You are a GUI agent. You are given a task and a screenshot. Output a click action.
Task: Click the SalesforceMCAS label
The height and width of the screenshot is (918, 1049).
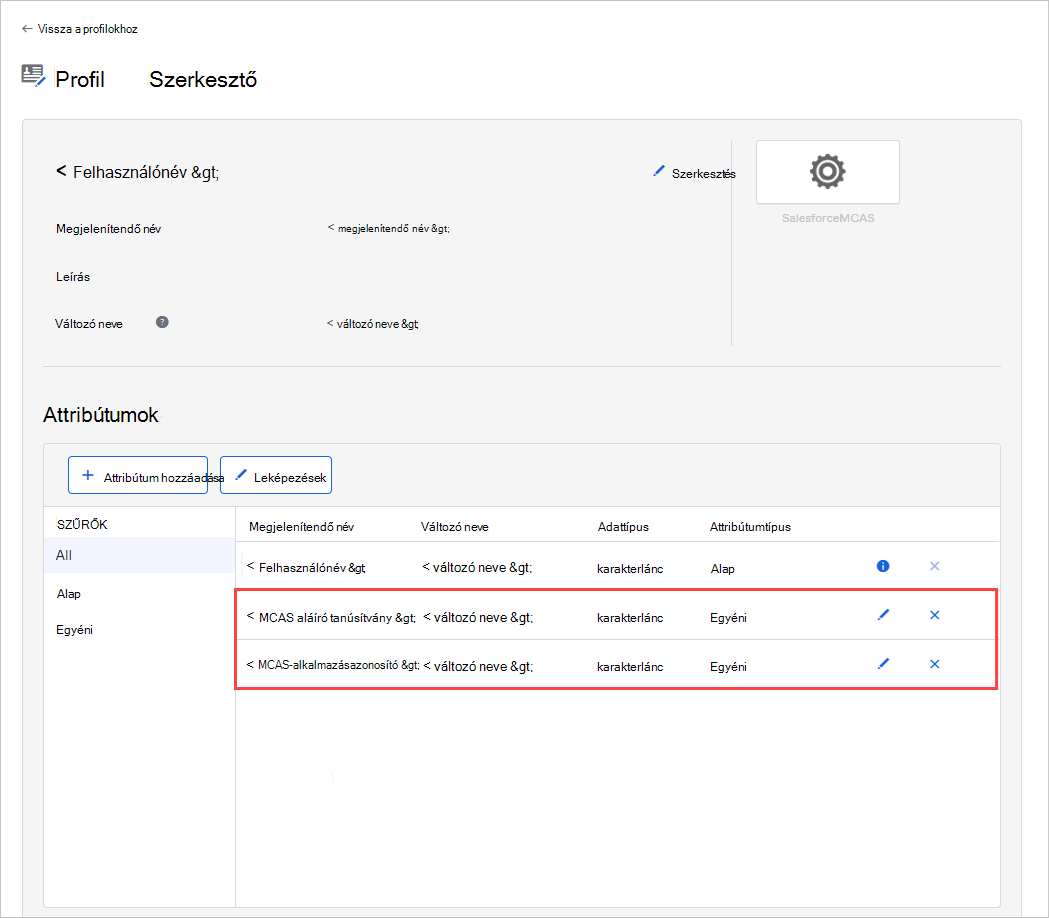click(828, 218)
